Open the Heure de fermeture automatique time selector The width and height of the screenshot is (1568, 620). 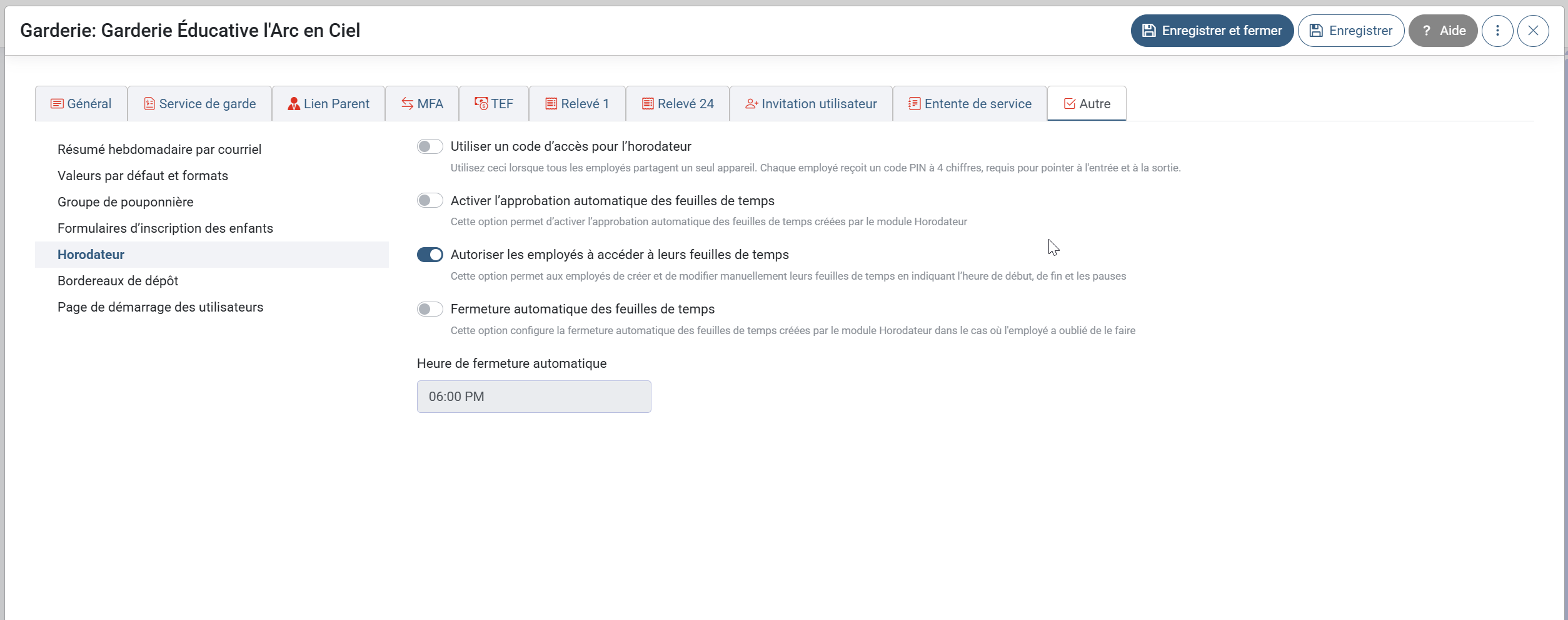pos(533,396)
